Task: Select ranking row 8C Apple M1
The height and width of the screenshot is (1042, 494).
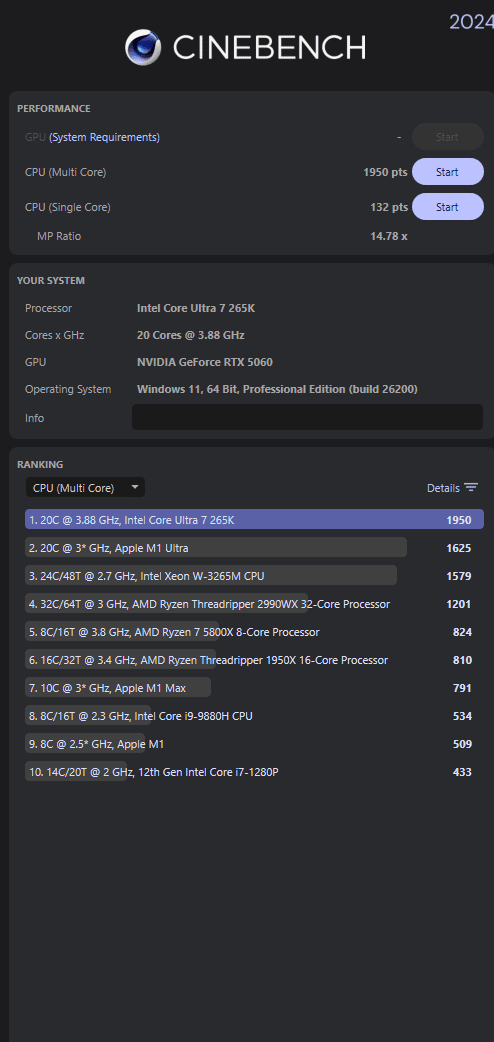Action: pos(254,744)
